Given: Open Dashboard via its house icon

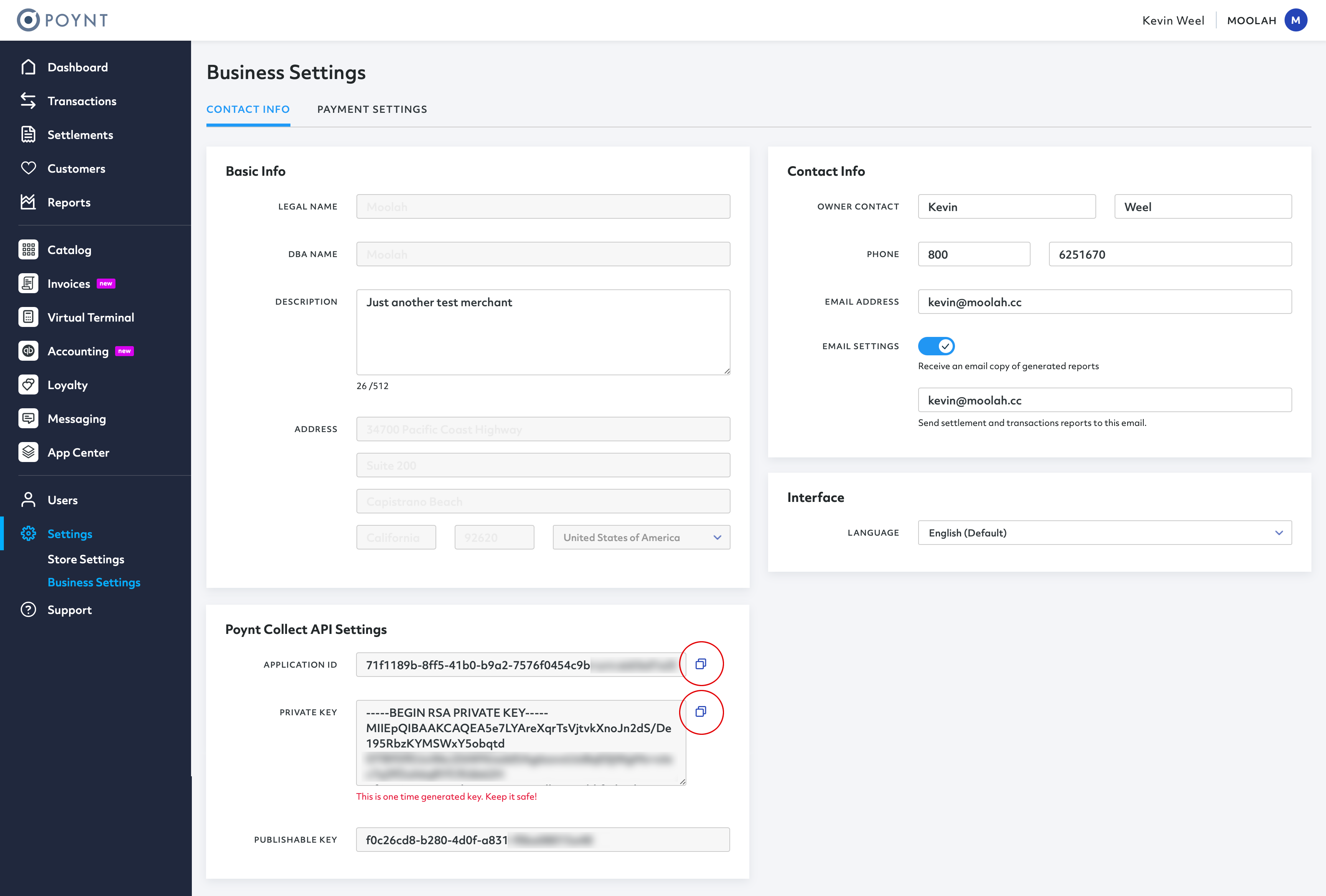Looking at the screenshot, I should [x=28, y=67].
